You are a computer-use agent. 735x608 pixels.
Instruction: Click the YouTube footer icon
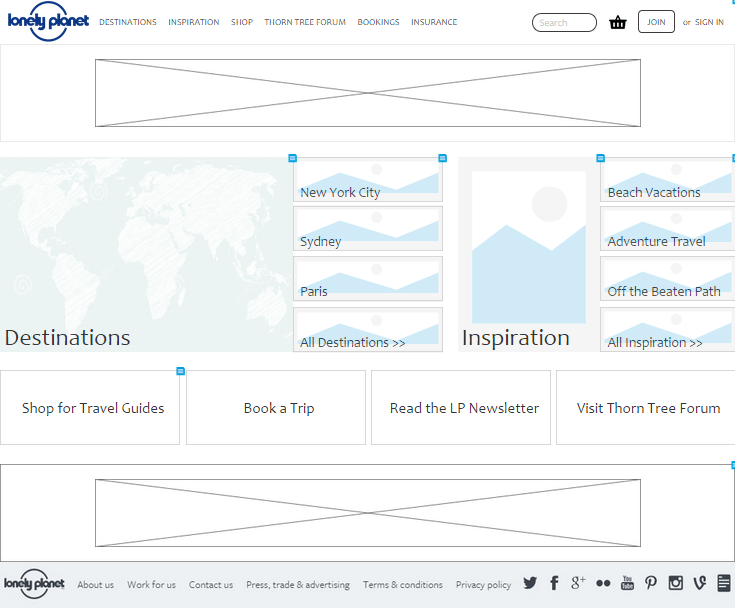tap(627, 583)
